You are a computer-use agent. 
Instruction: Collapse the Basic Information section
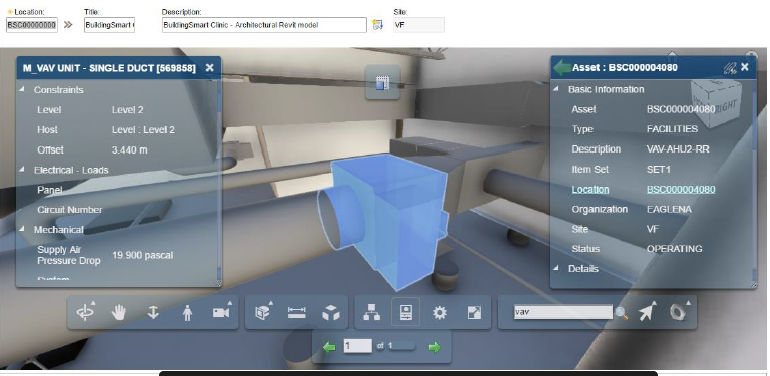[x=556, y=89]
